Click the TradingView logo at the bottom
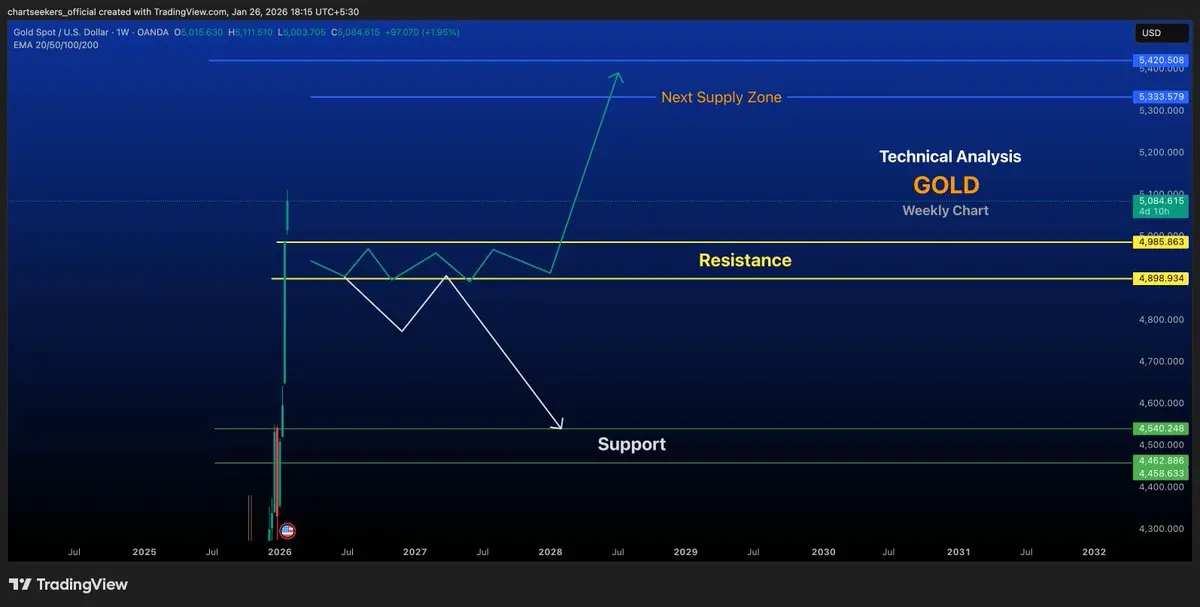 point(69,584)
